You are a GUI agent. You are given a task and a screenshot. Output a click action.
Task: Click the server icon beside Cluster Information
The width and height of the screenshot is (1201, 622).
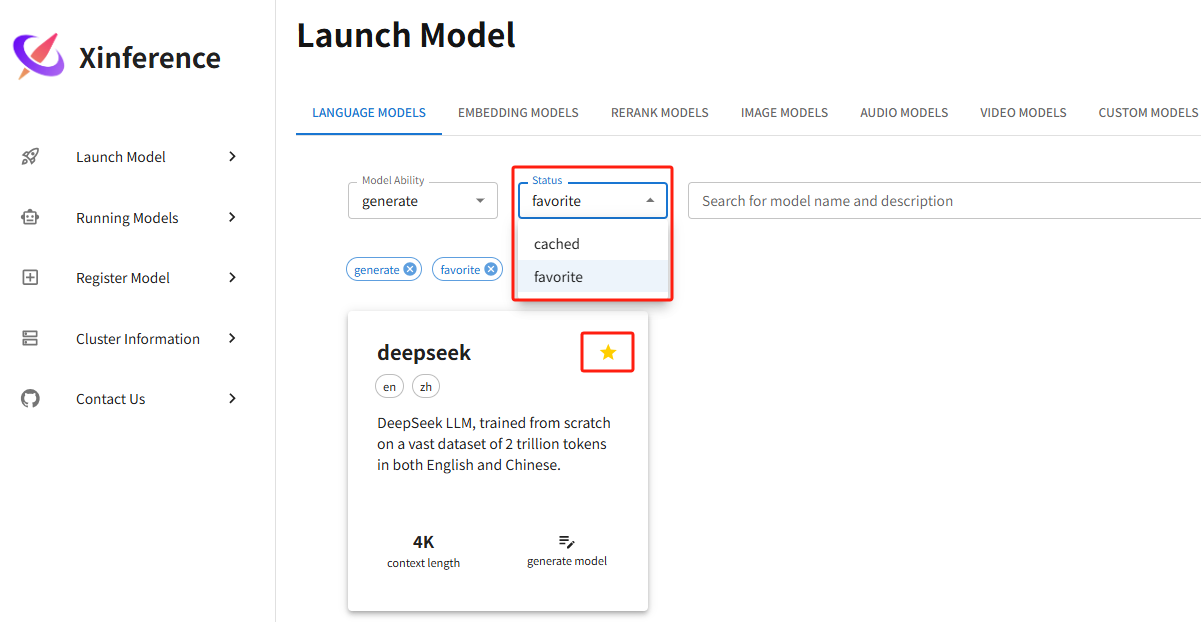pos(30,339)
